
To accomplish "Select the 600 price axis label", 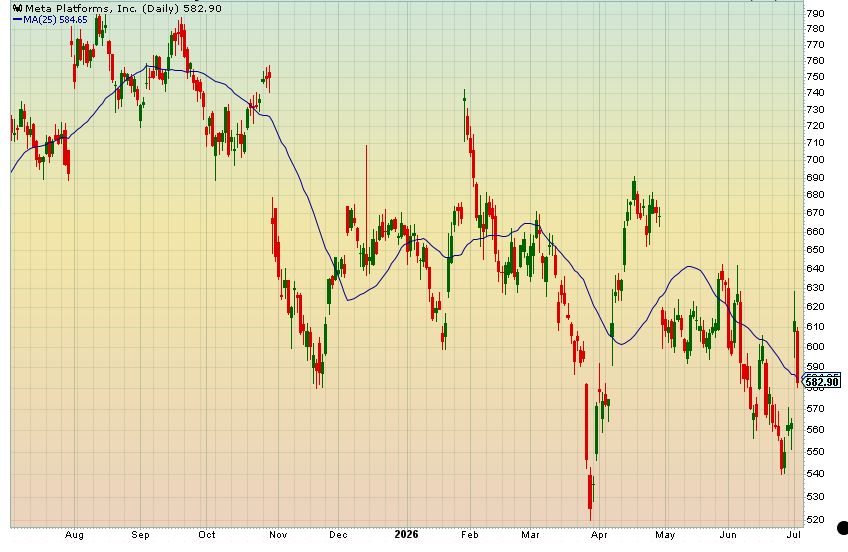I will 815,347.
